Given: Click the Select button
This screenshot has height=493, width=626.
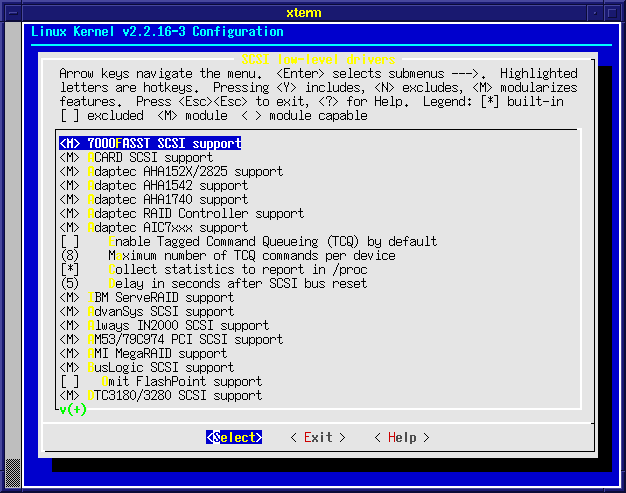Looking at the screenshot, I should [x=234, y=437].
